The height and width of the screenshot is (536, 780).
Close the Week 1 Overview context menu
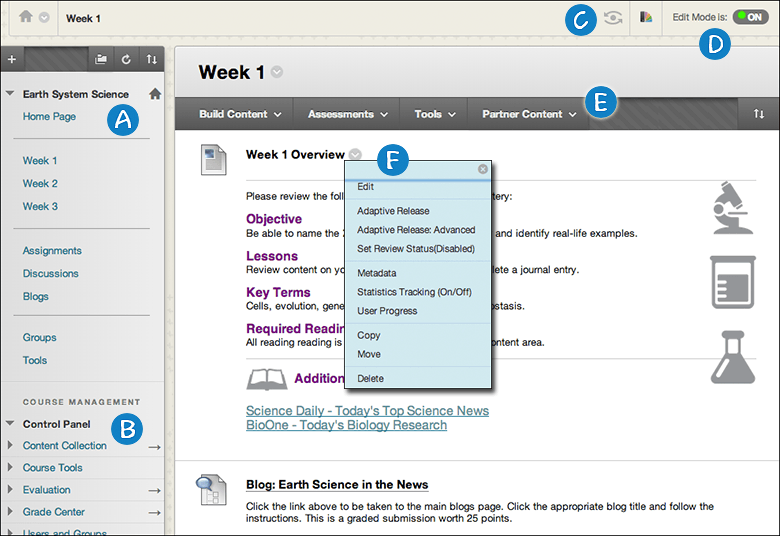(x=483, y=169)
